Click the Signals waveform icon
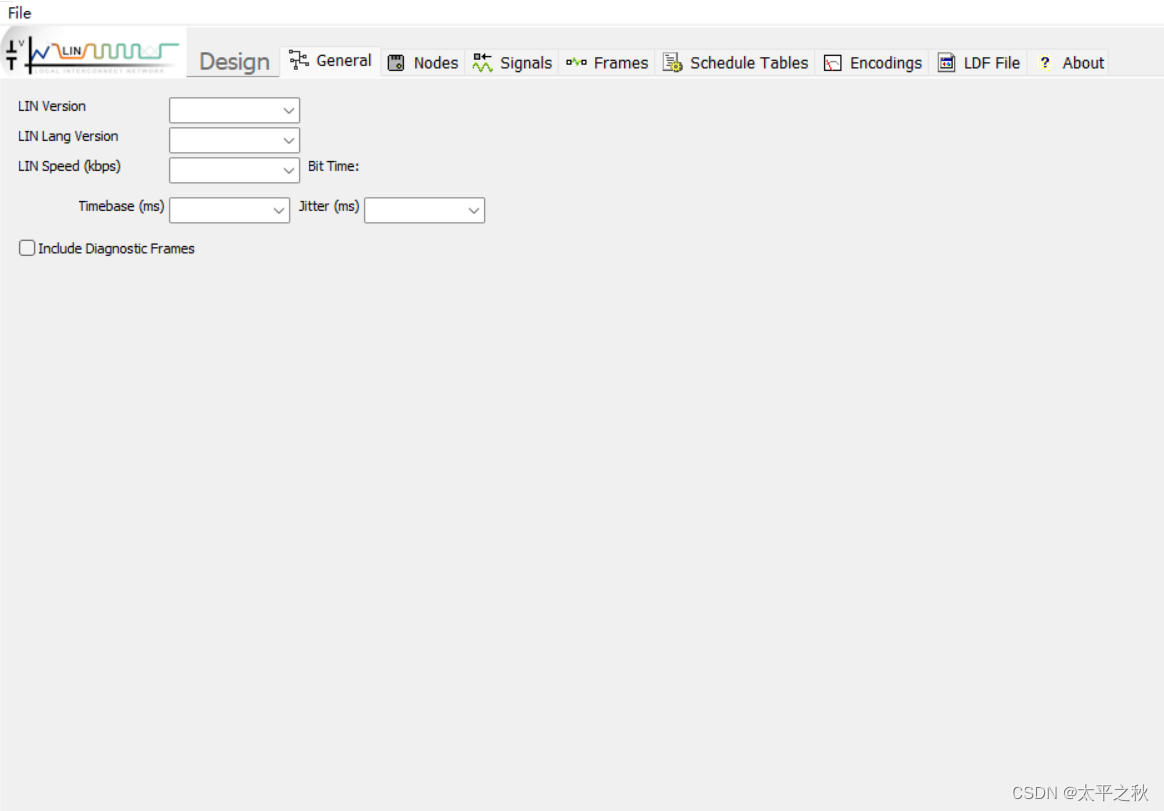This screenshot has width=1164, height=811. (x=481, y=62)
